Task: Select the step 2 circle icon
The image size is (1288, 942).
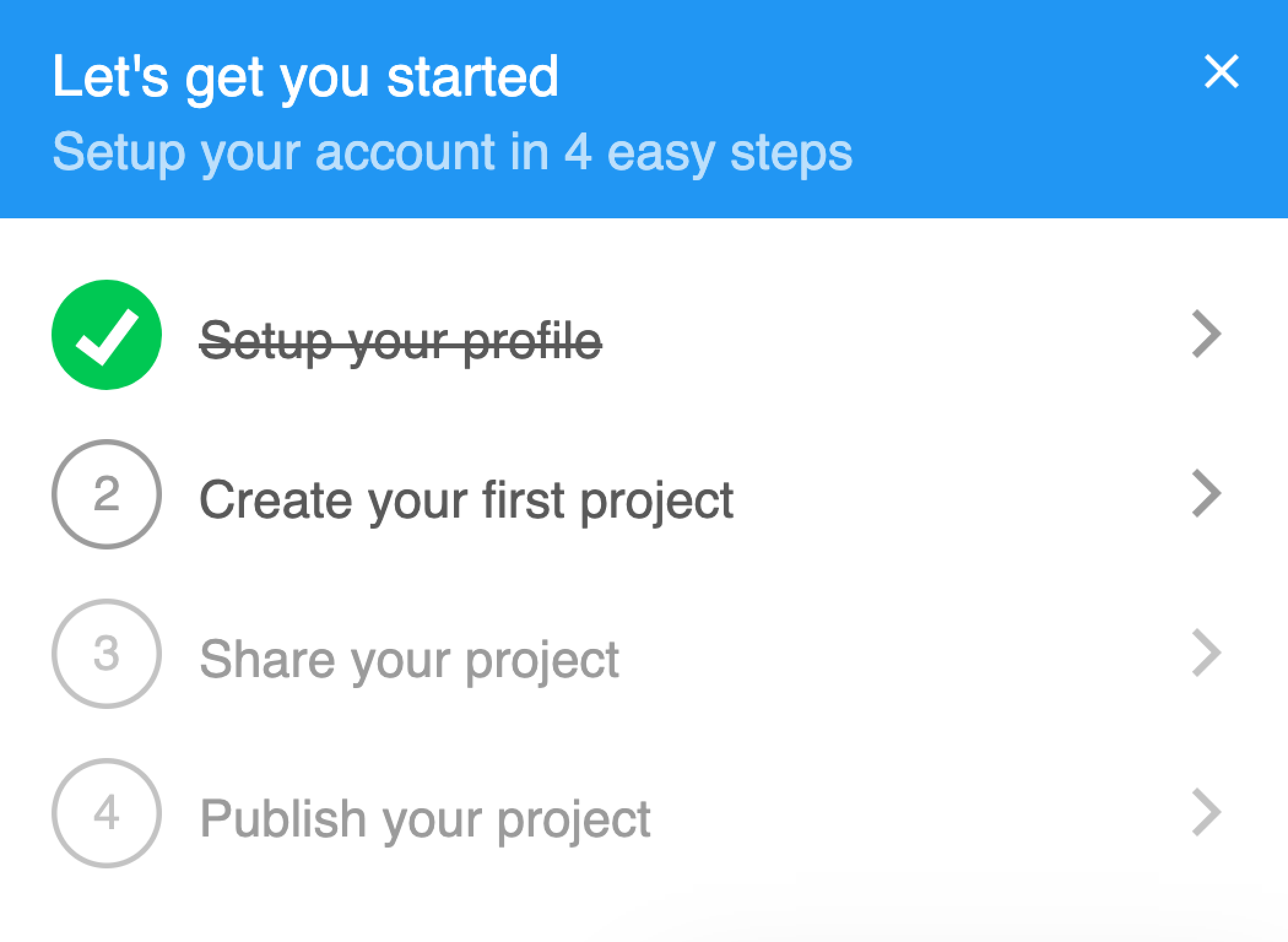Action: tap(107, 494)
